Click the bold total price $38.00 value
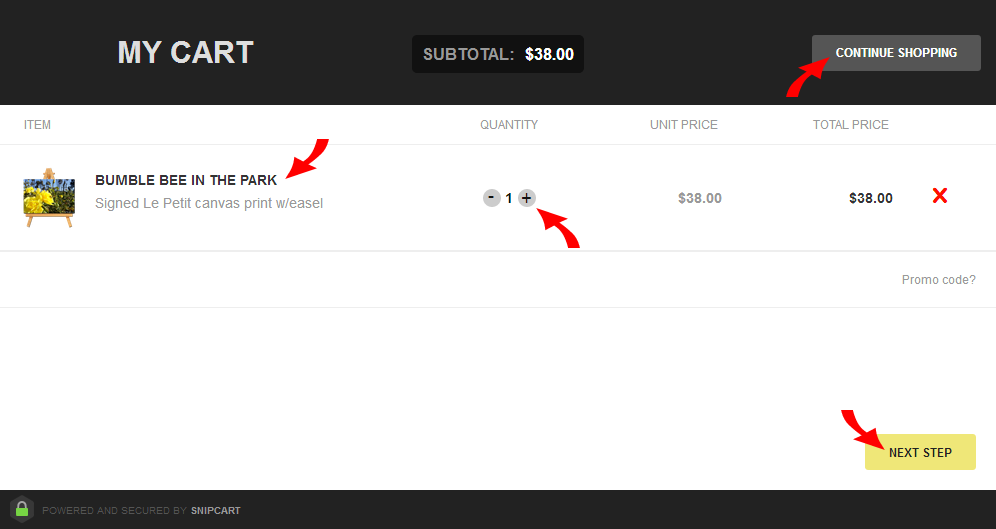 (871, 198)
